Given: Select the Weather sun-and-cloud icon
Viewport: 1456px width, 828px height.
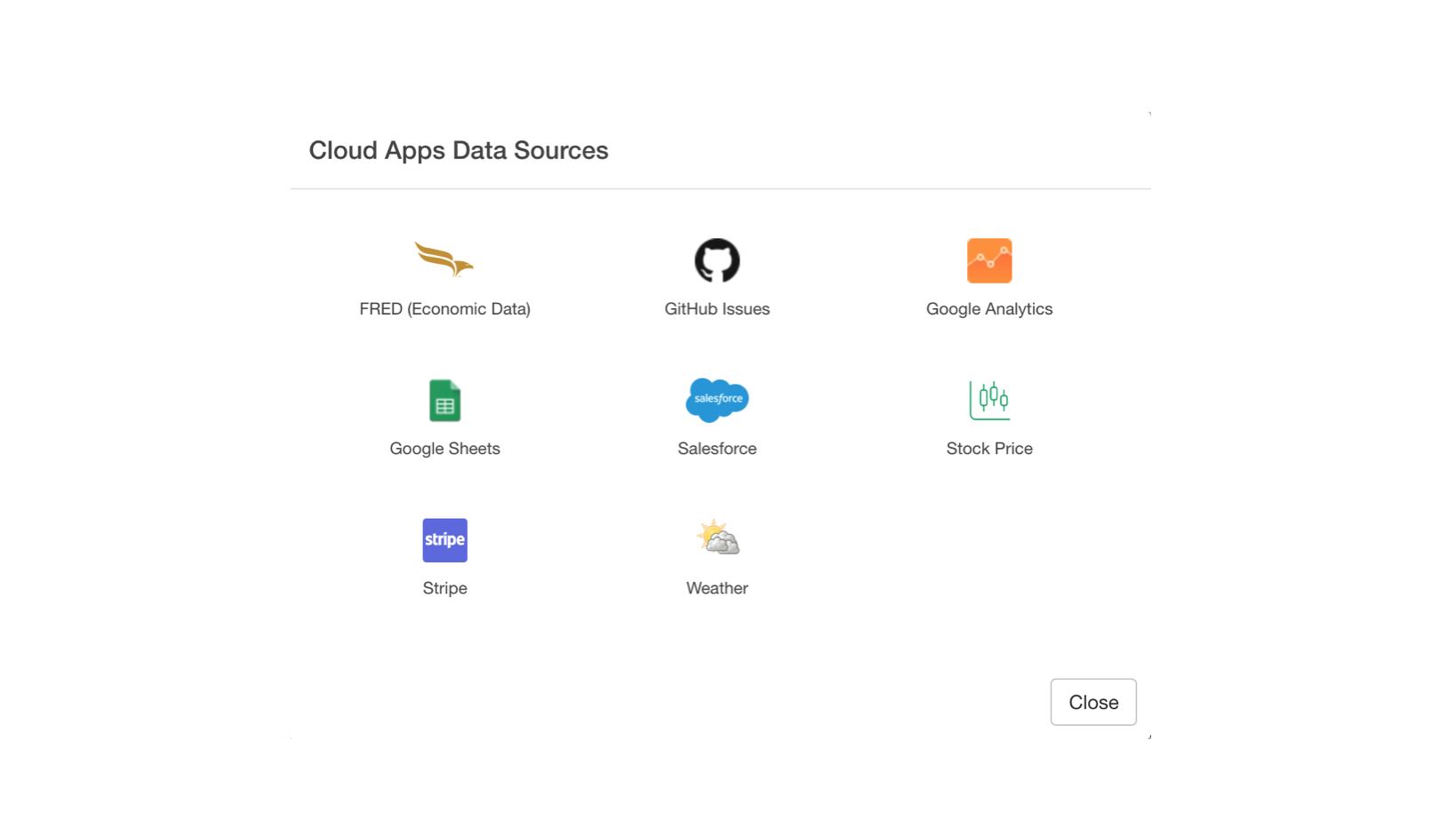Looking at the screenshot, I should pyautogui.click(x=716, y=538).
